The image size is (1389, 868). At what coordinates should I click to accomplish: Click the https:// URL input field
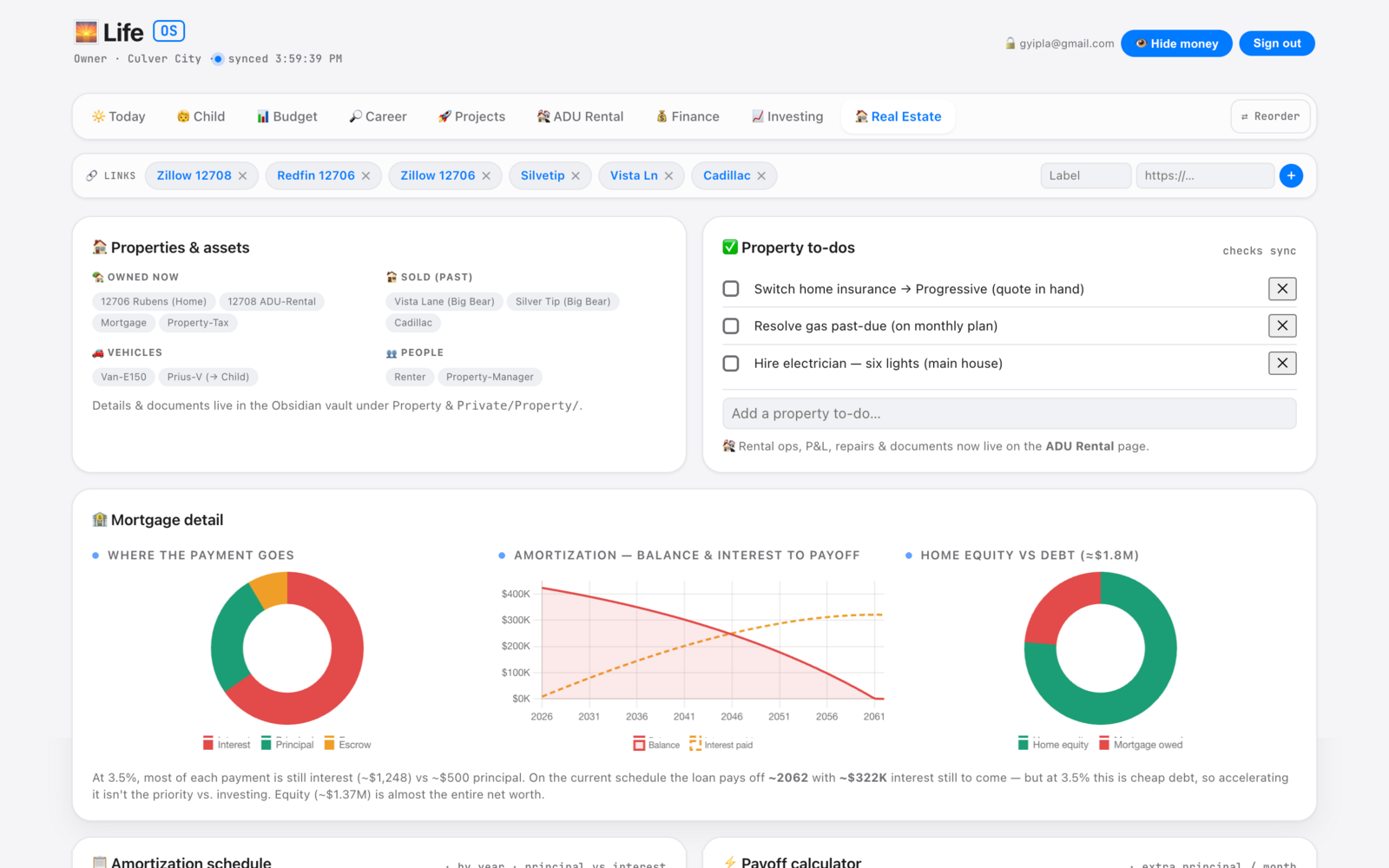pos(1205,175)
